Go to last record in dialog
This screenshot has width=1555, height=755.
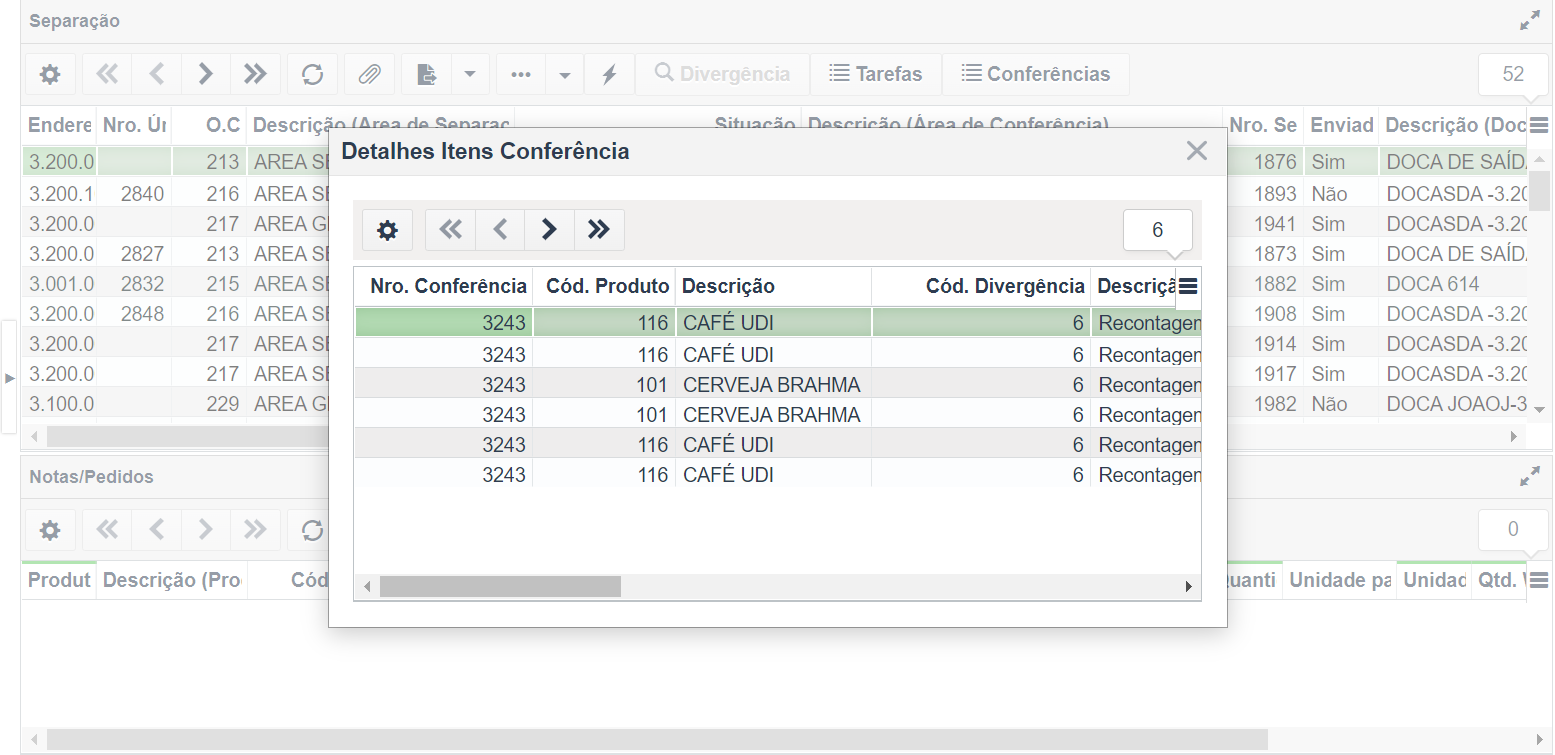click(x=599, y=230)
